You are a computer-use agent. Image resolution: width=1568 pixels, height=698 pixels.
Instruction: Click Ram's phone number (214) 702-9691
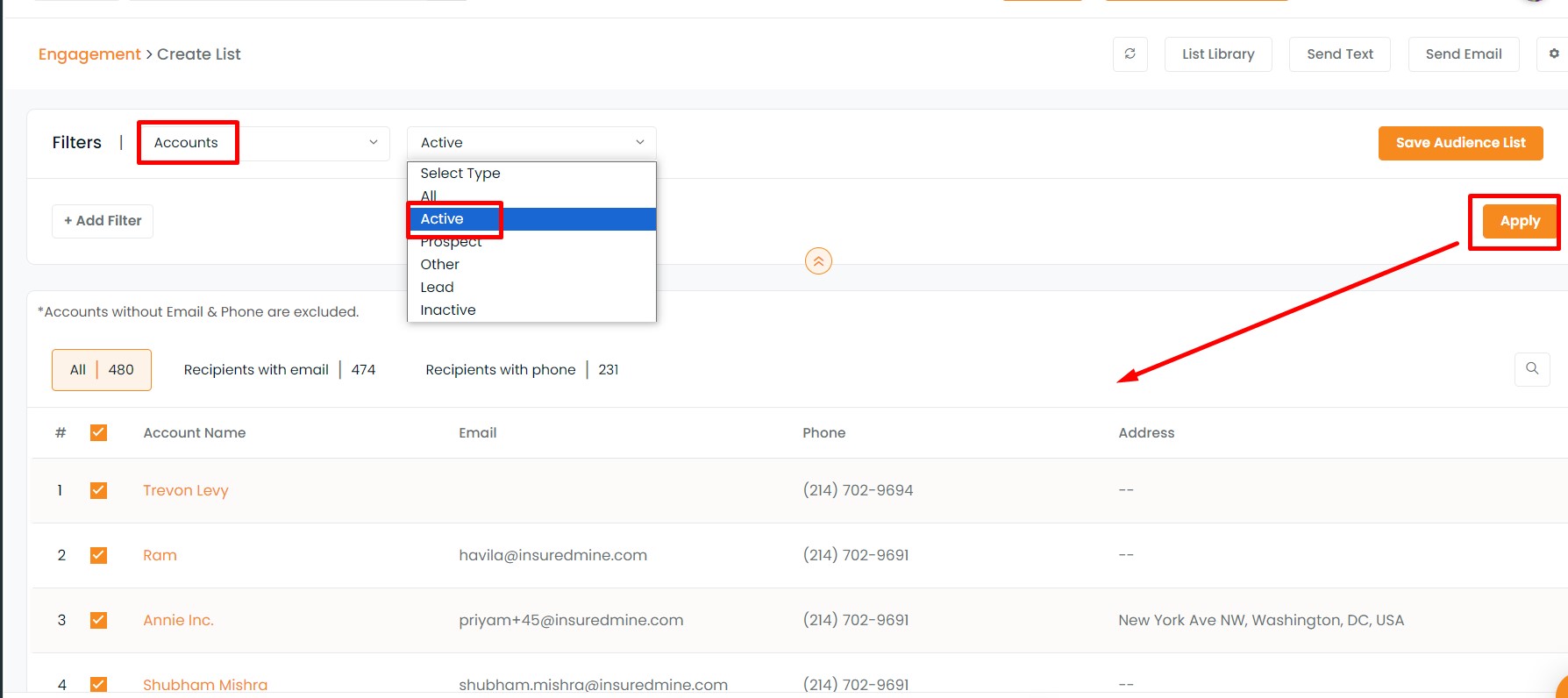(x=856, y=555)
